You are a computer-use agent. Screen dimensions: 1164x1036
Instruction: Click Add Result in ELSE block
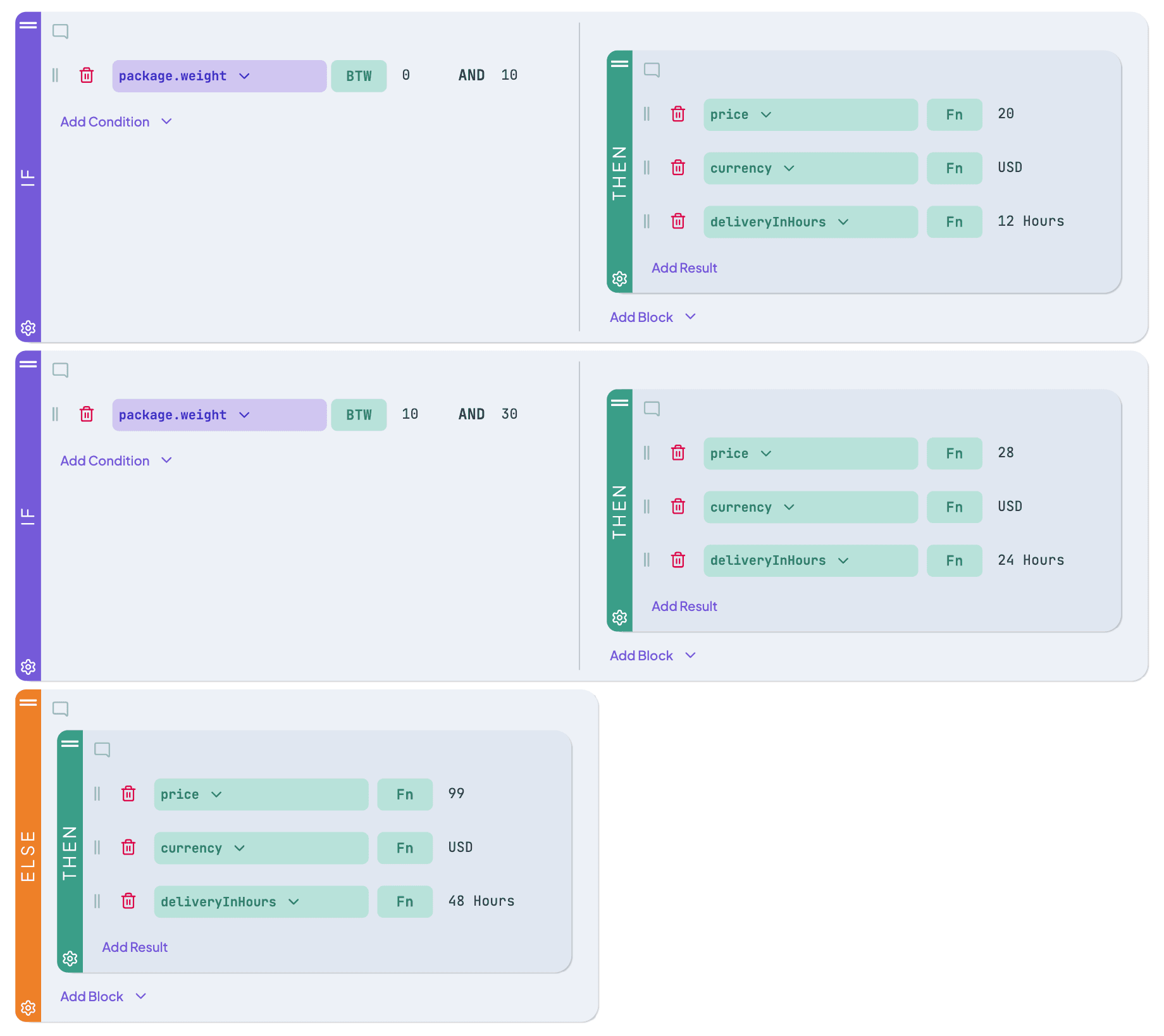135,947
